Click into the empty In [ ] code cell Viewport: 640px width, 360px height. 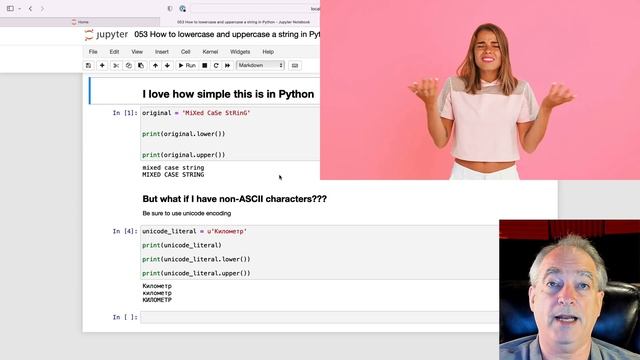coord(320,317)
